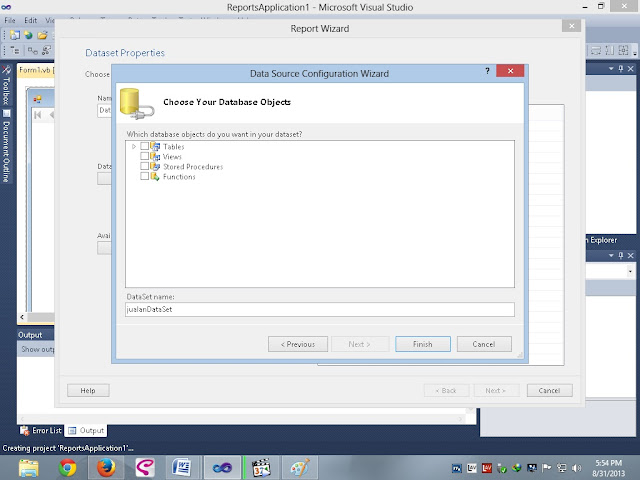Click the Output panel title
This screenshot has height=480, width=640.
click(x=30, y=335)
